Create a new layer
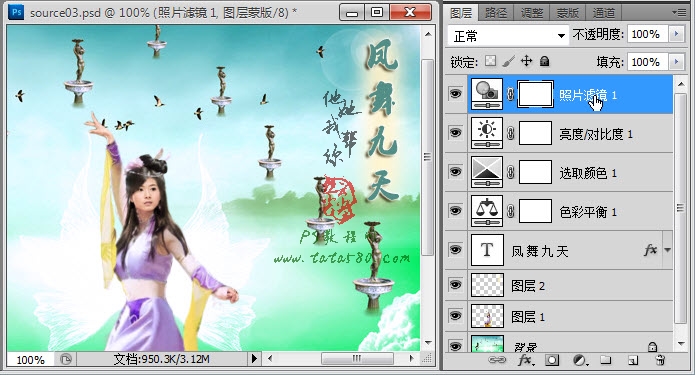The image size is (695, 375). click(633, 360)
